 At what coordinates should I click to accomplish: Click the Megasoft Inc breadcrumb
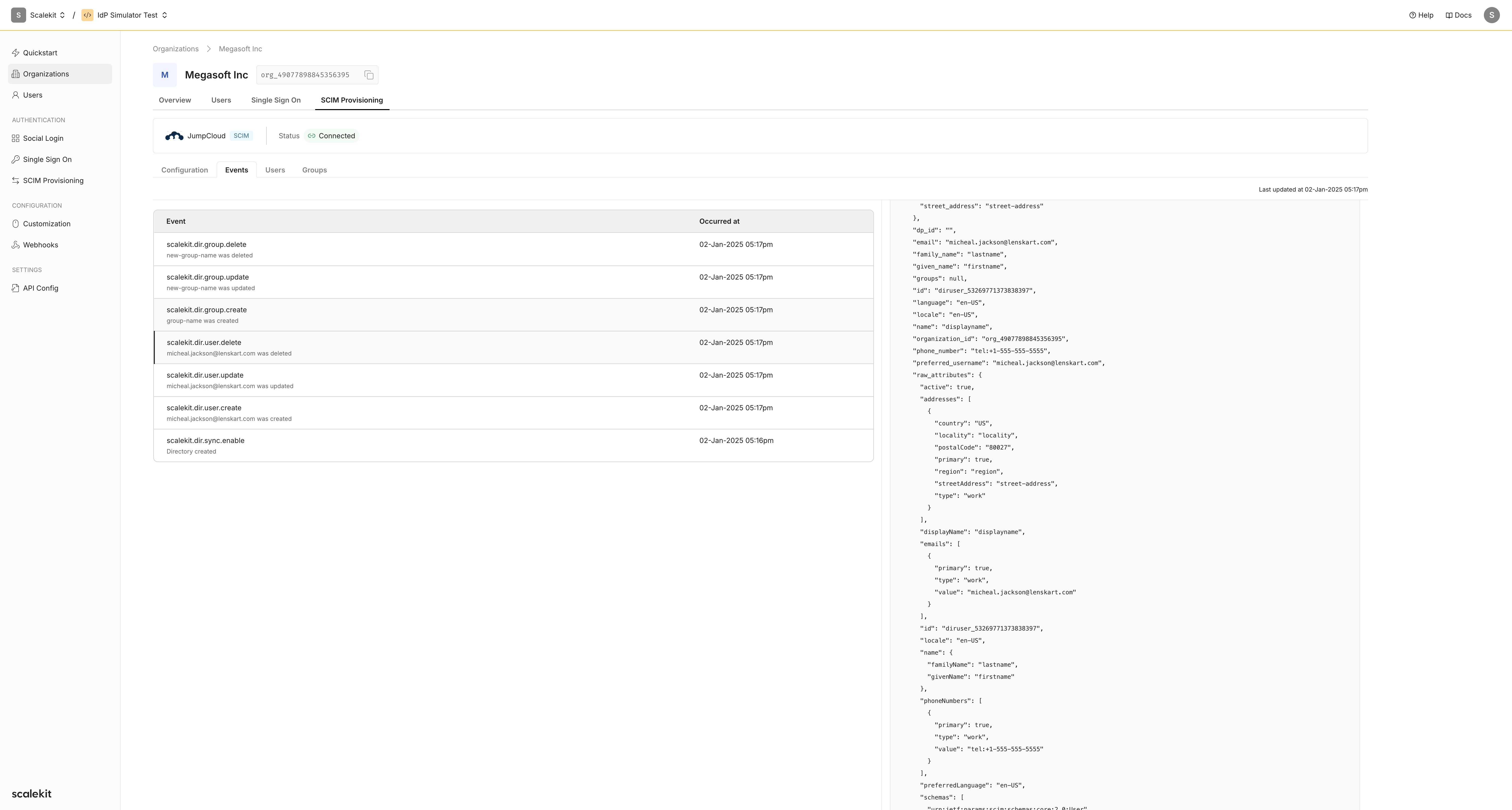click(241, 49)
